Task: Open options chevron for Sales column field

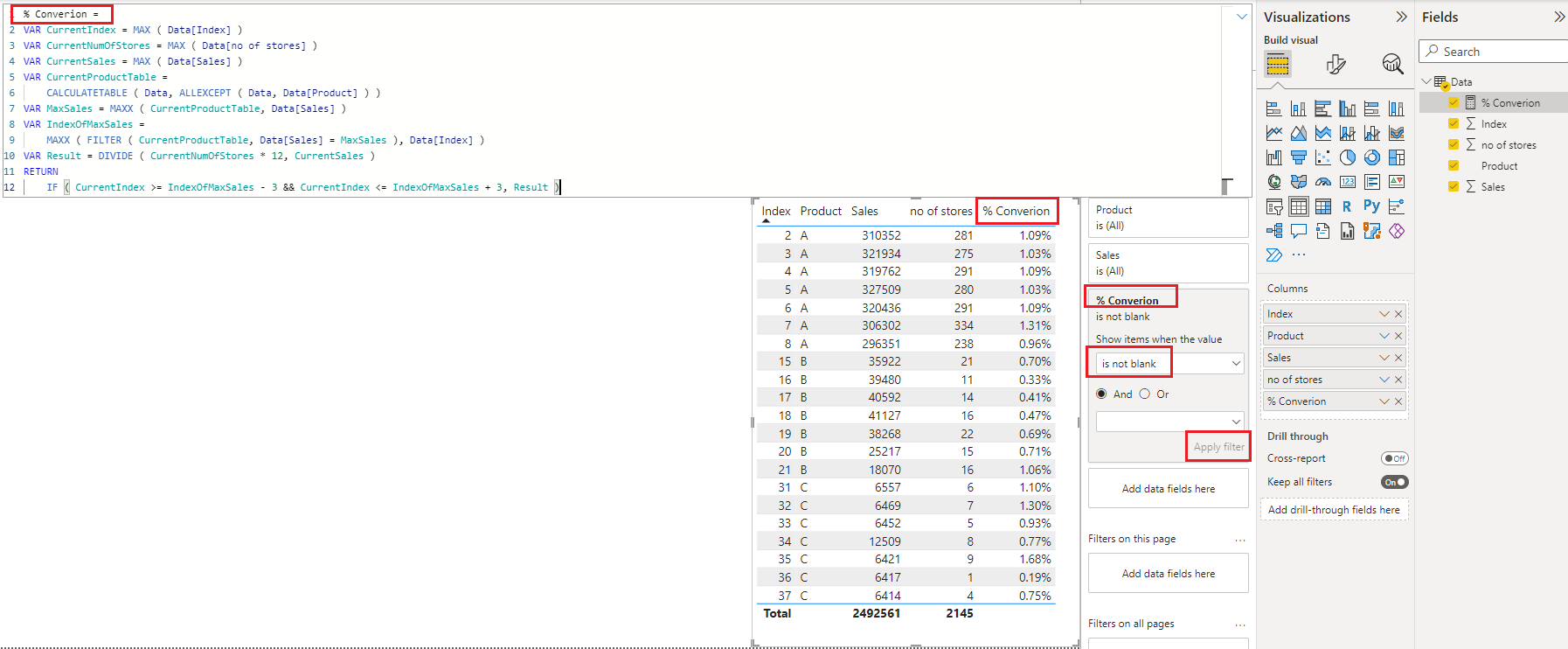Action: pyautogui.click(x=1384, y=358)
